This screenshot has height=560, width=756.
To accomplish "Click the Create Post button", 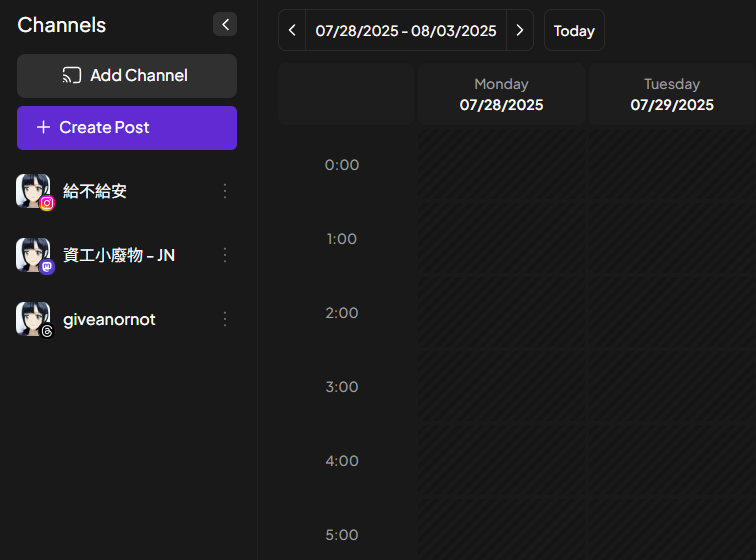I will point(127,128).
